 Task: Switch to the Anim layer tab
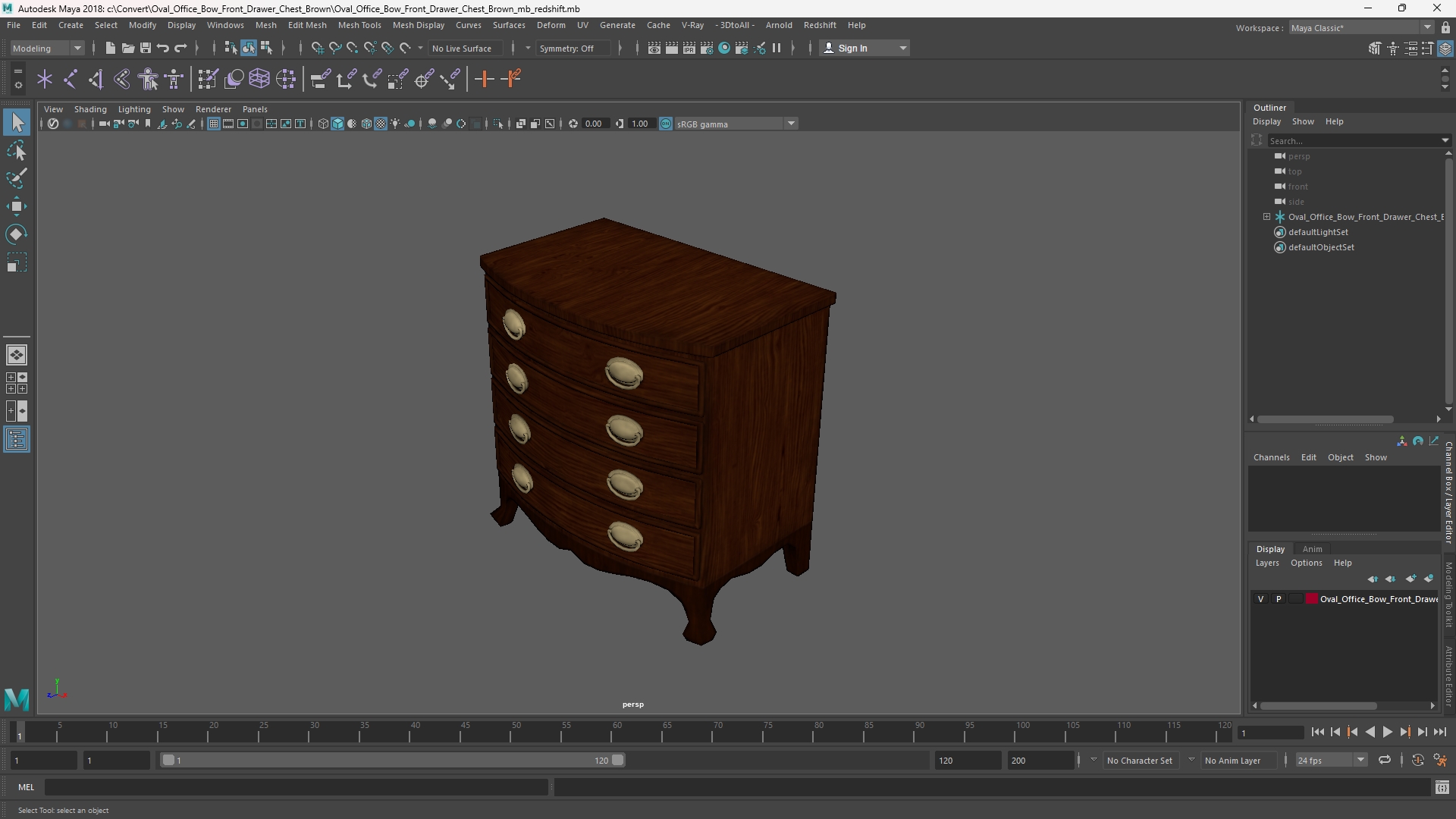pyautogui.click(x=1312, y=549)
